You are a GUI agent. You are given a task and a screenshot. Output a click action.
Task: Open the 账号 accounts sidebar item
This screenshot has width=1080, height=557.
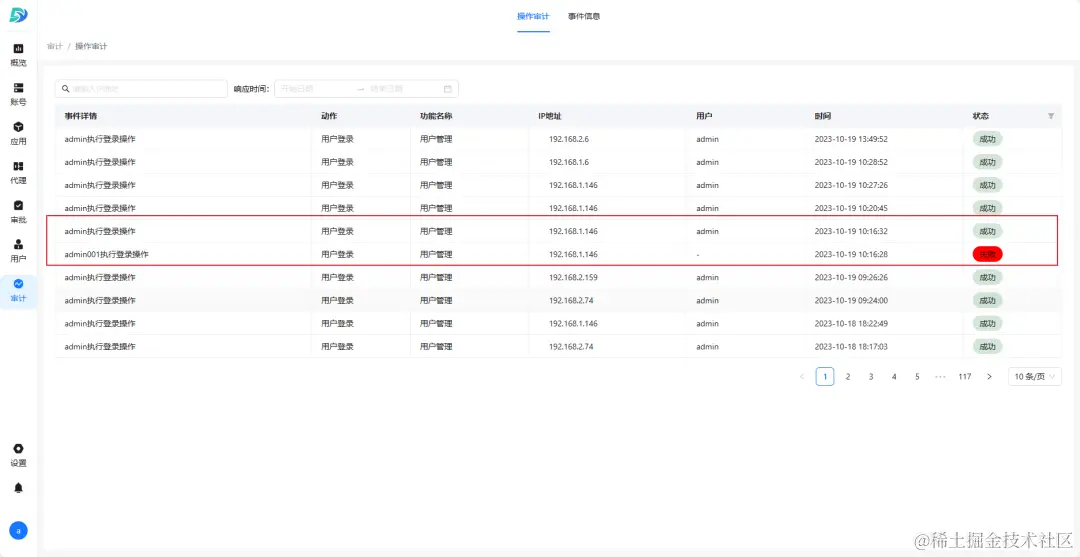point(19,94)
